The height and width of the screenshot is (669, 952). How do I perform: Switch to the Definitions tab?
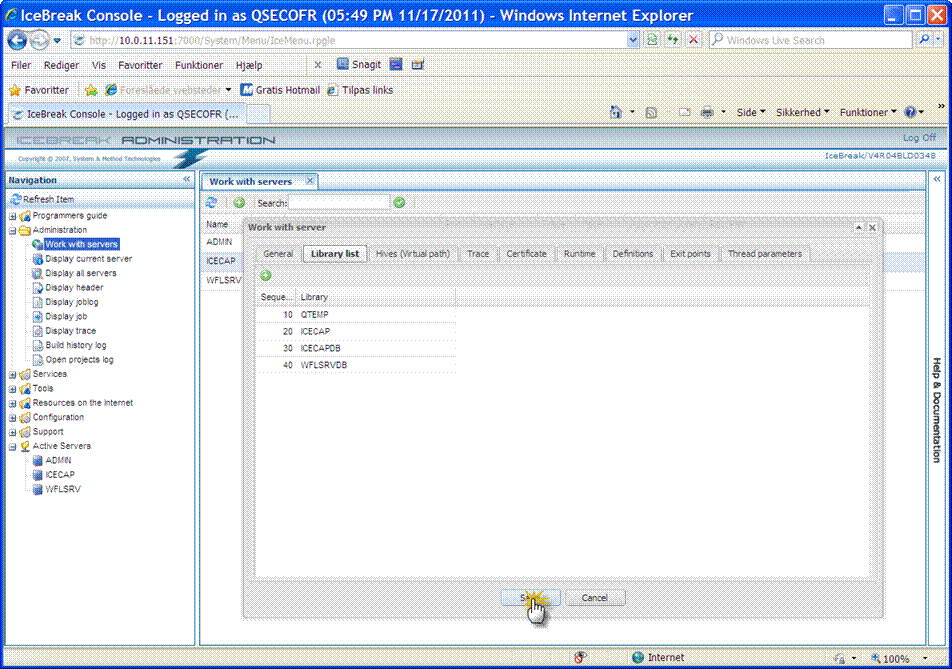(x=633, y=254)
